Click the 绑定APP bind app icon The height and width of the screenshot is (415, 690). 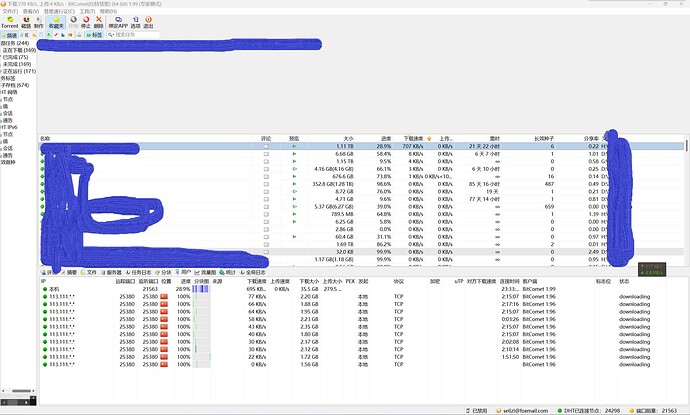118,22
